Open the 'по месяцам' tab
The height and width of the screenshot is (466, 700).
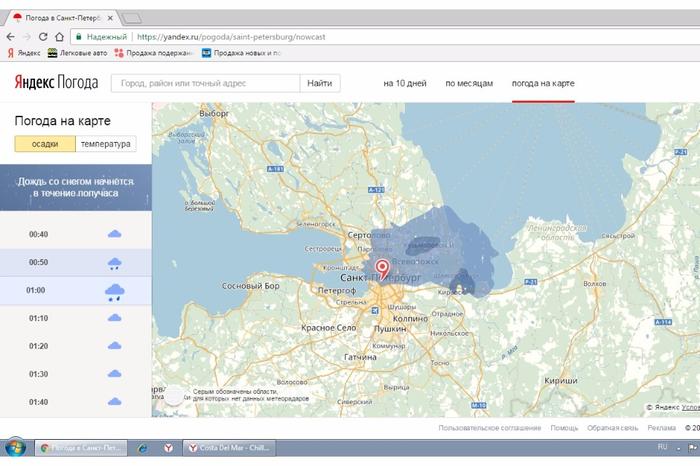469,83
